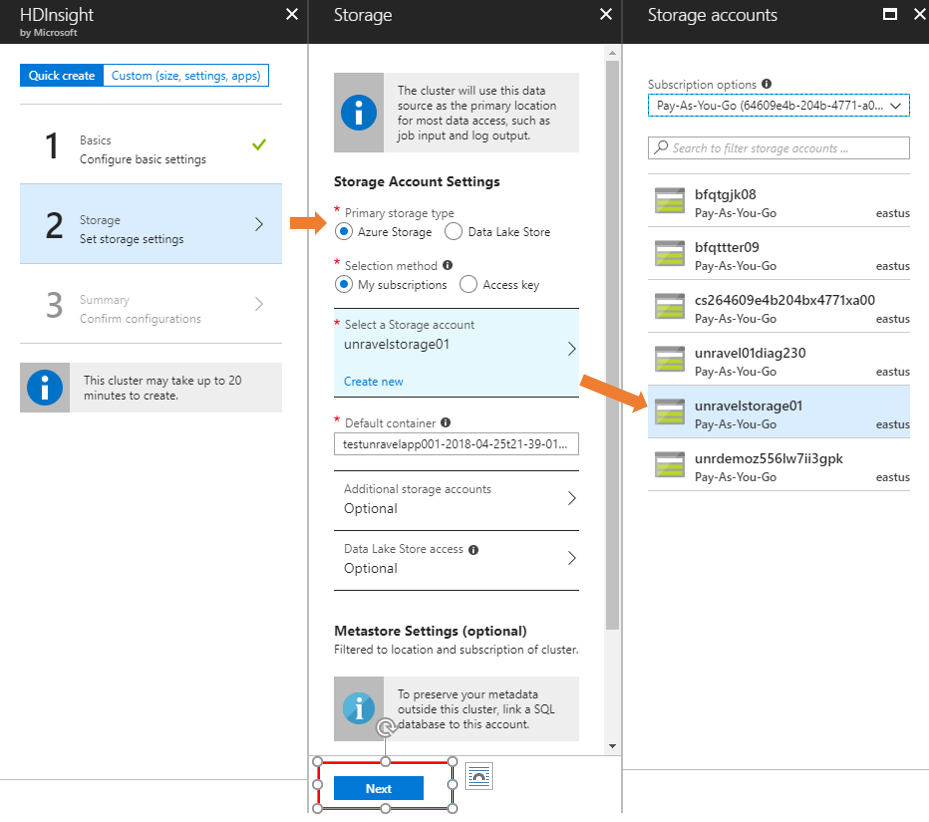Click the storage icon beside unravel01diag230

pos(669,359)
